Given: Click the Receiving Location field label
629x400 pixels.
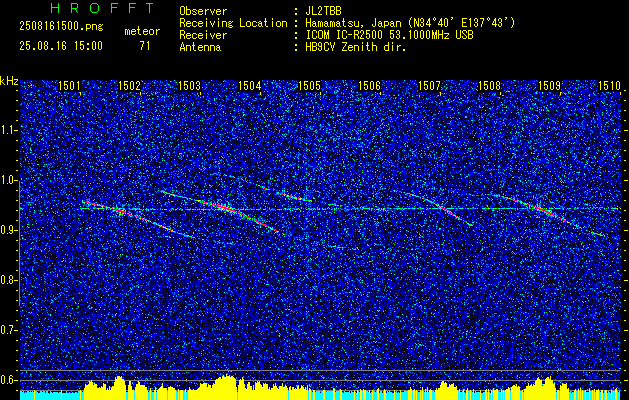Looking at the screenshot, I should click(x=233, y=23).
